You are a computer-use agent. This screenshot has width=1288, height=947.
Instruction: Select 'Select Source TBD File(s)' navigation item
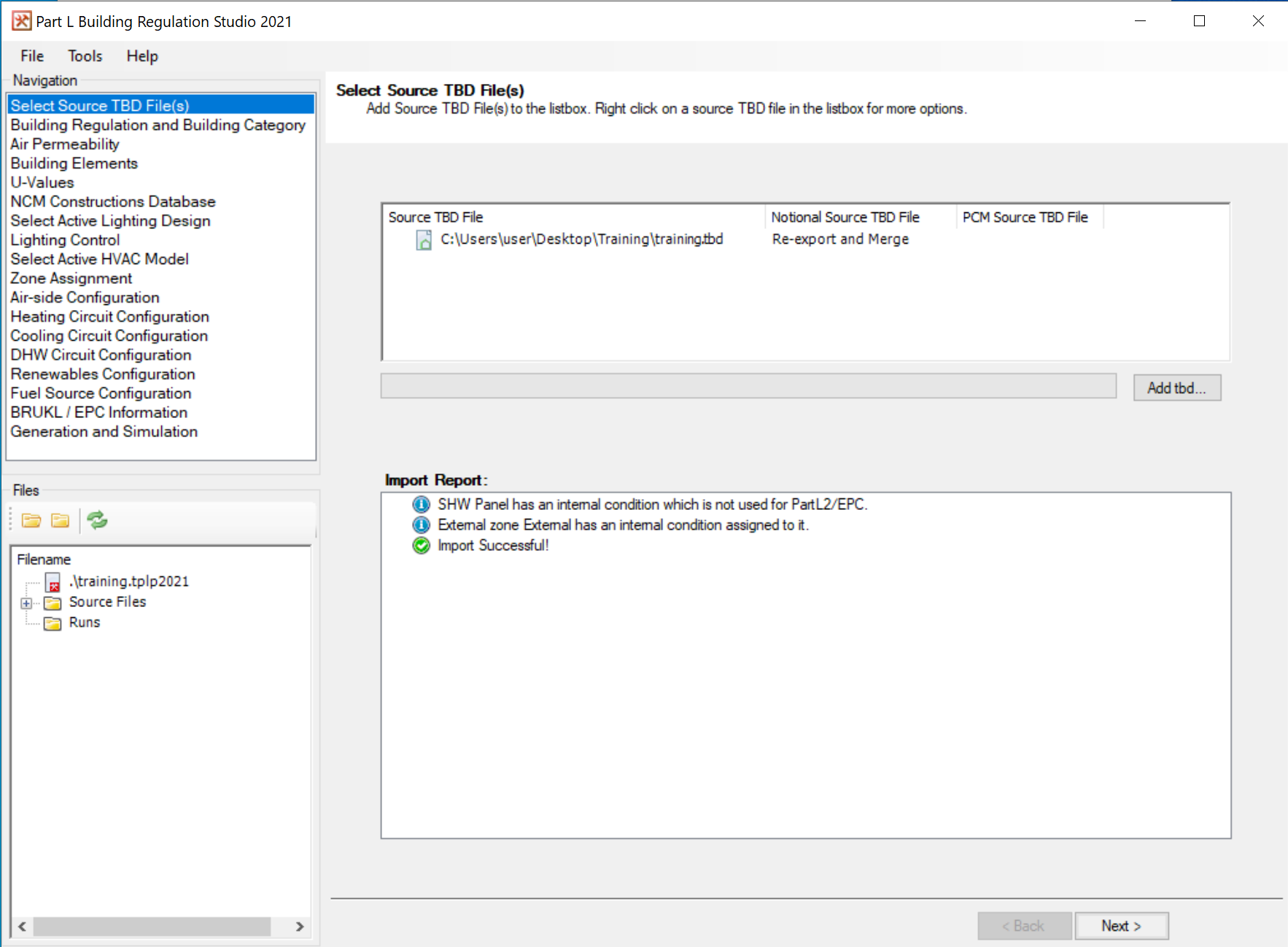pos(161,105)
